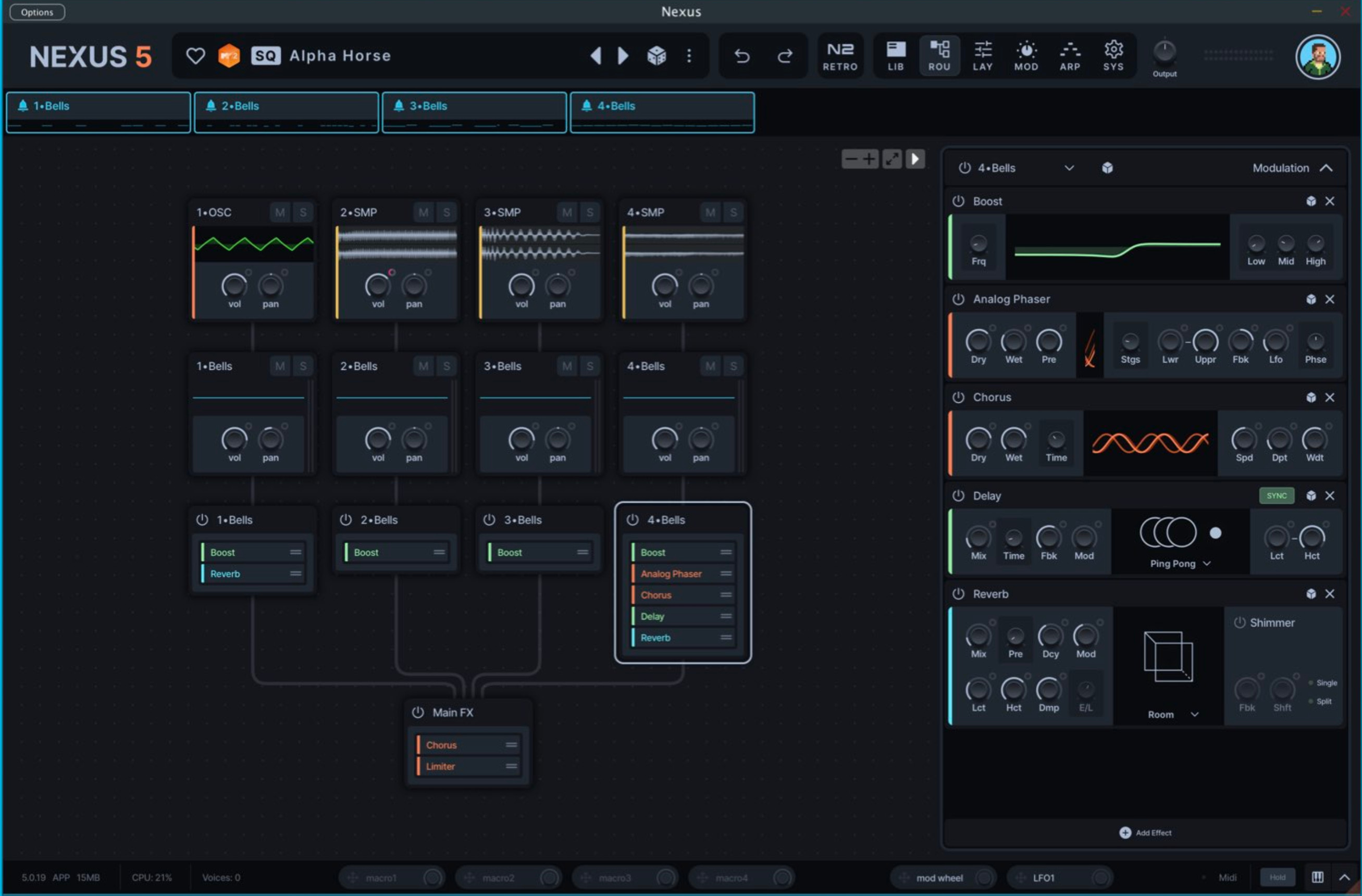Select the Single shimmer mode
Screen dimensions: 1362x896
coord(1322,682)
